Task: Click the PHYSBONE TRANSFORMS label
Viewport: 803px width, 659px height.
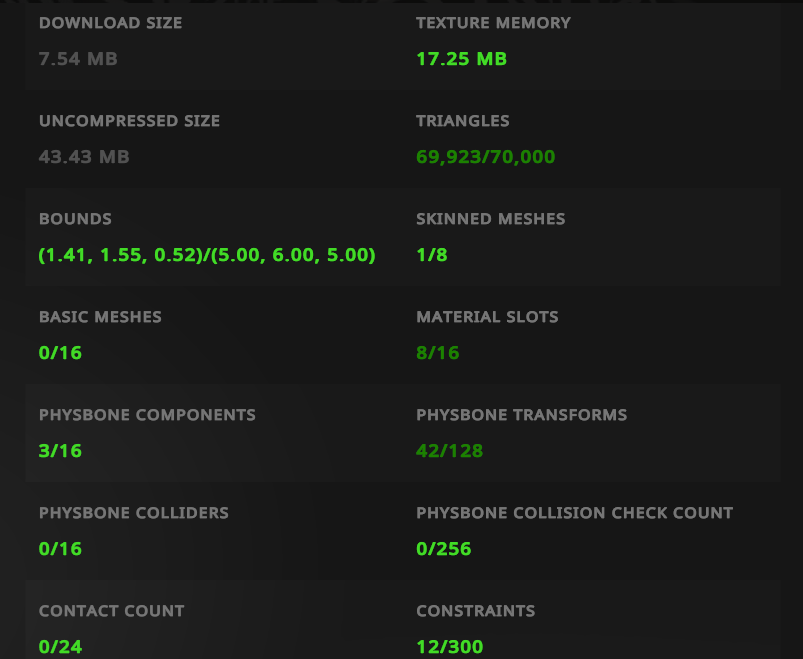Action: [521, 415]
